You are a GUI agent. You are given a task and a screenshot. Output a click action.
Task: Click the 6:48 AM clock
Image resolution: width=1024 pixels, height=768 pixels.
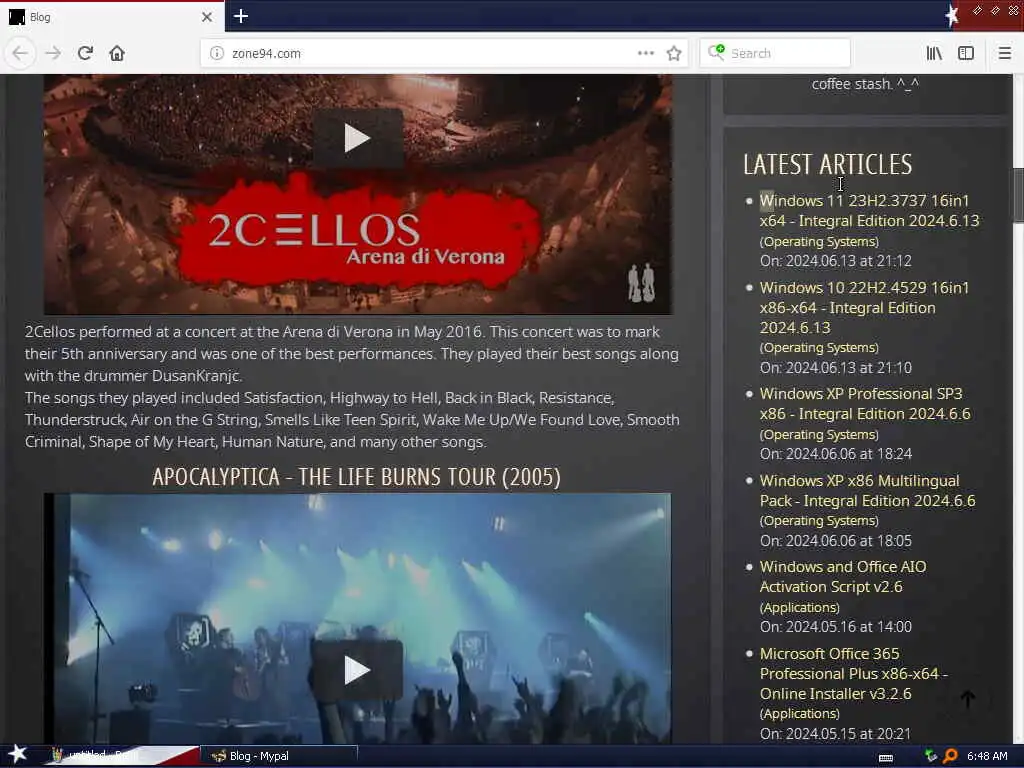point(987,756)
